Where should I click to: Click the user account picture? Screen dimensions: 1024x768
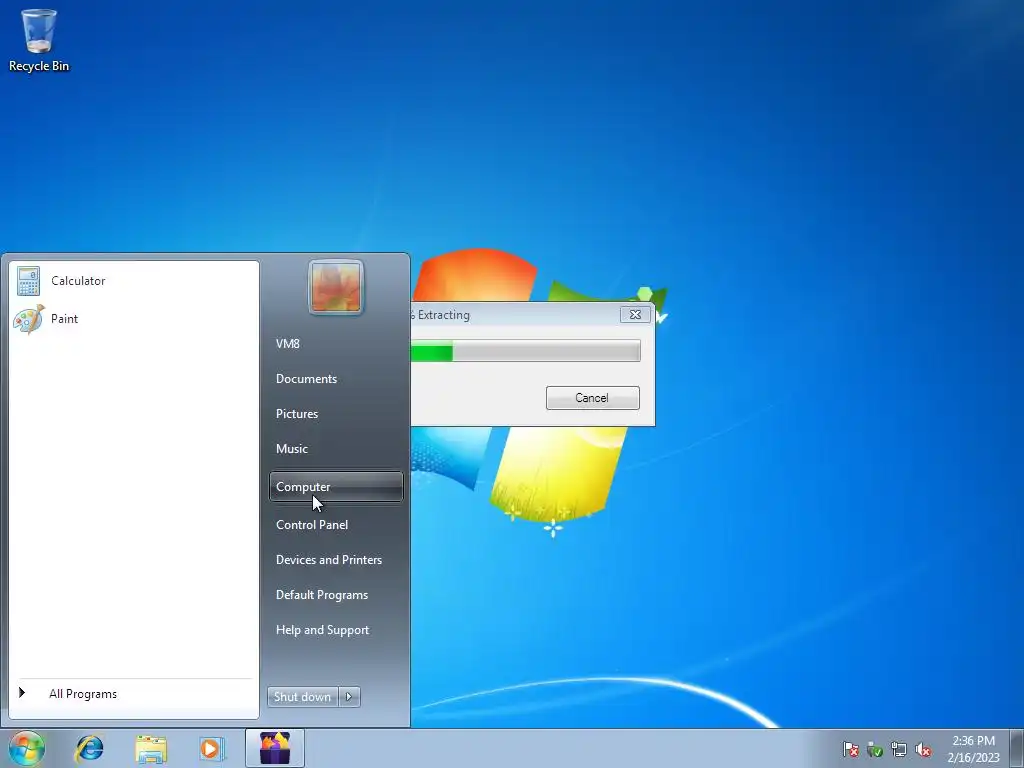336,287
